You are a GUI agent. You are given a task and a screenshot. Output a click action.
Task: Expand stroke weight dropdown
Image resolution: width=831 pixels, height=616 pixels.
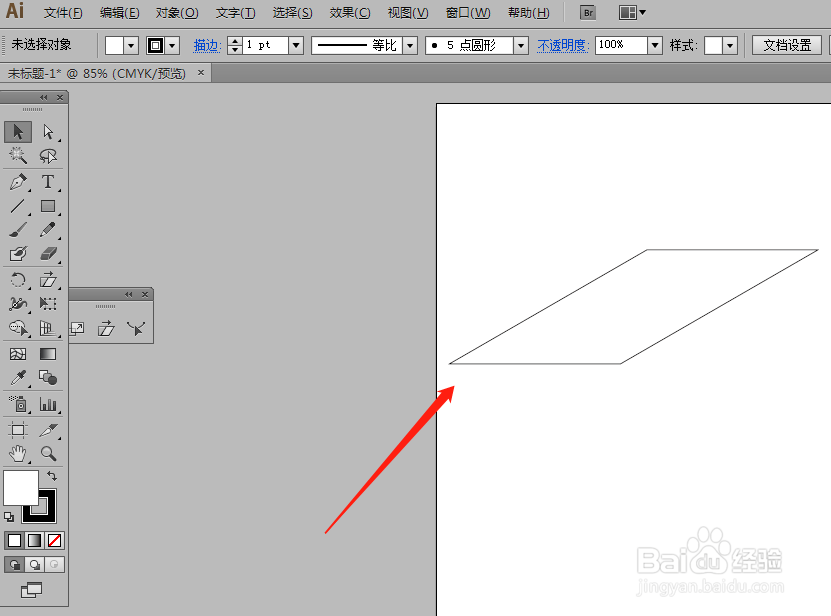[296, 46]
